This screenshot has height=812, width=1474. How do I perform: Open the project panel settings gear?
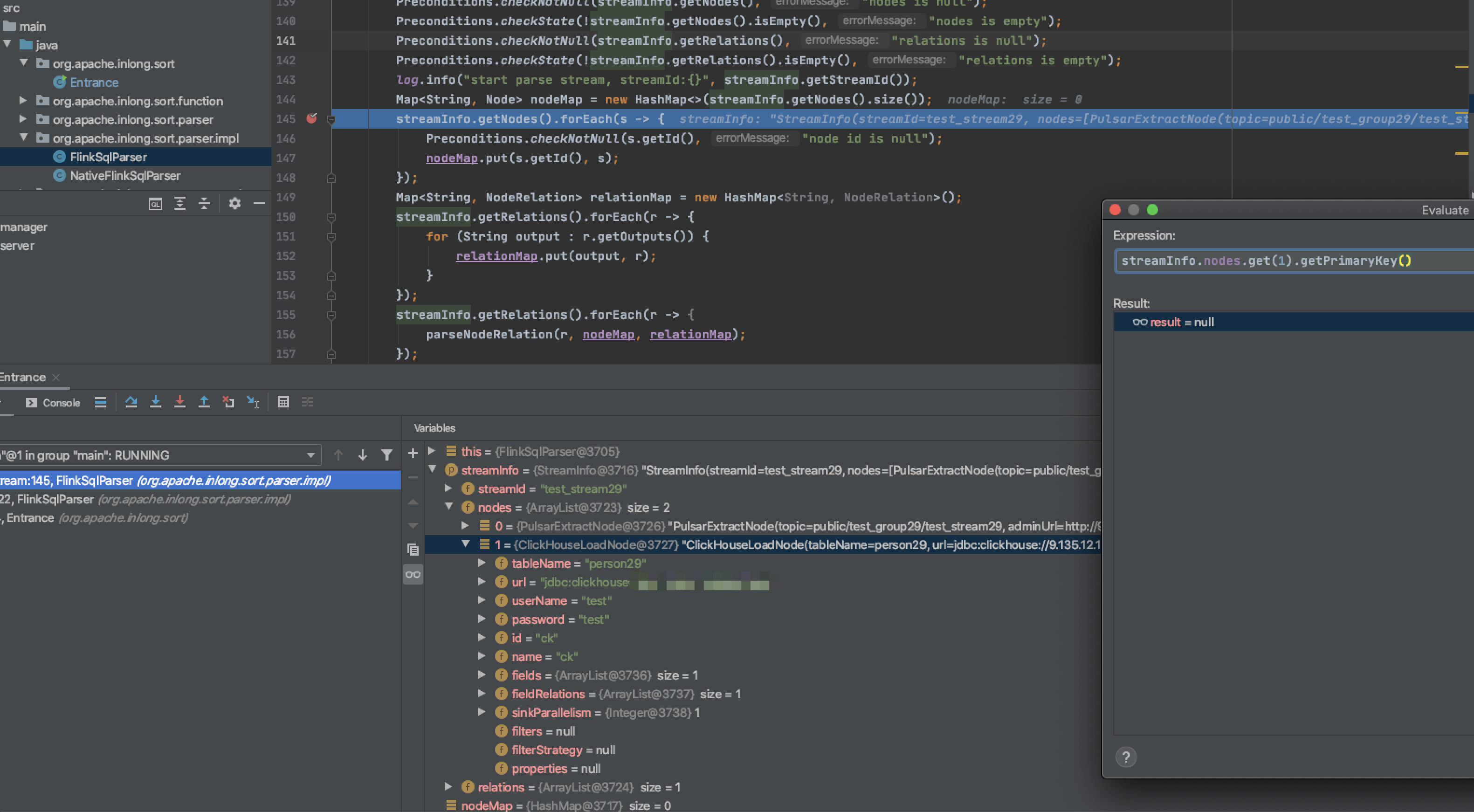point(234,203)
